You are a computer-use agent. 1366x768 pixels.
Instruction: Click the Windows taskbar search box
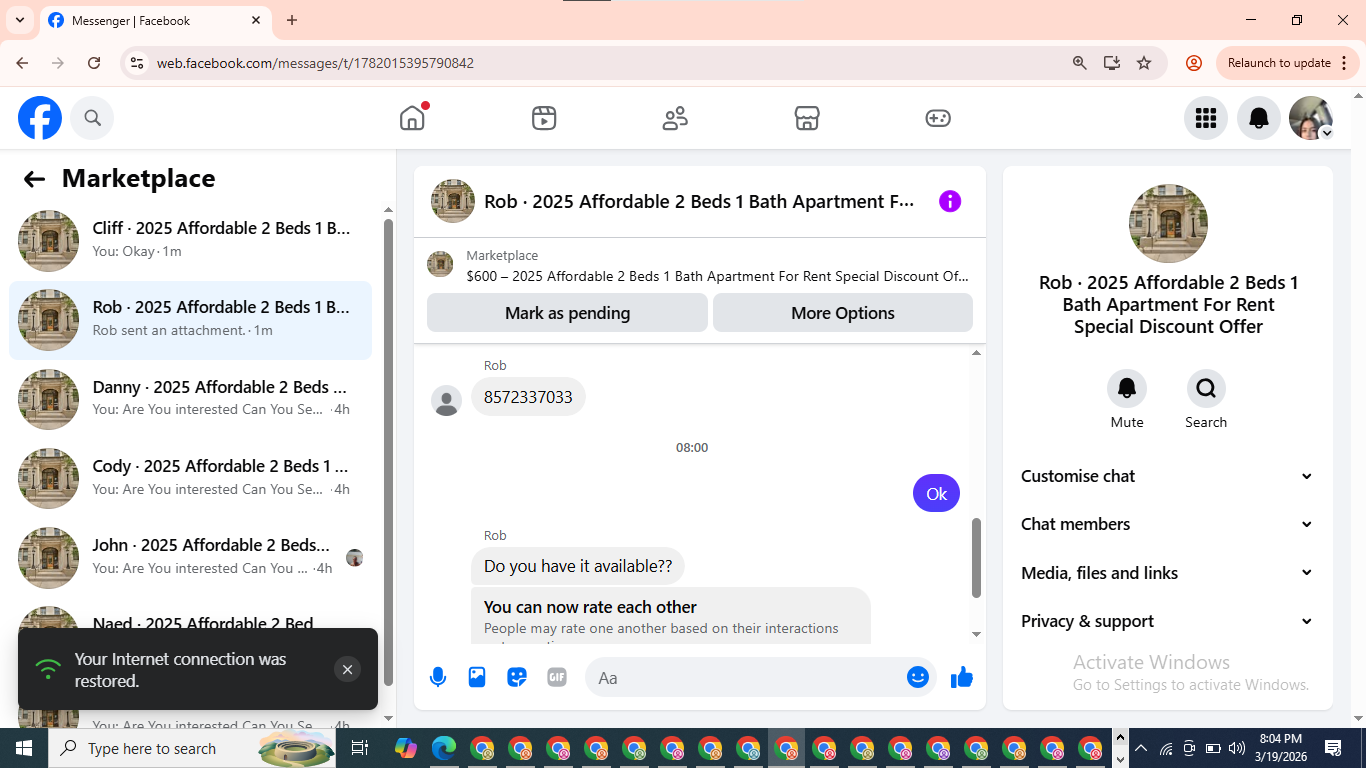click(x=190, y=748)
